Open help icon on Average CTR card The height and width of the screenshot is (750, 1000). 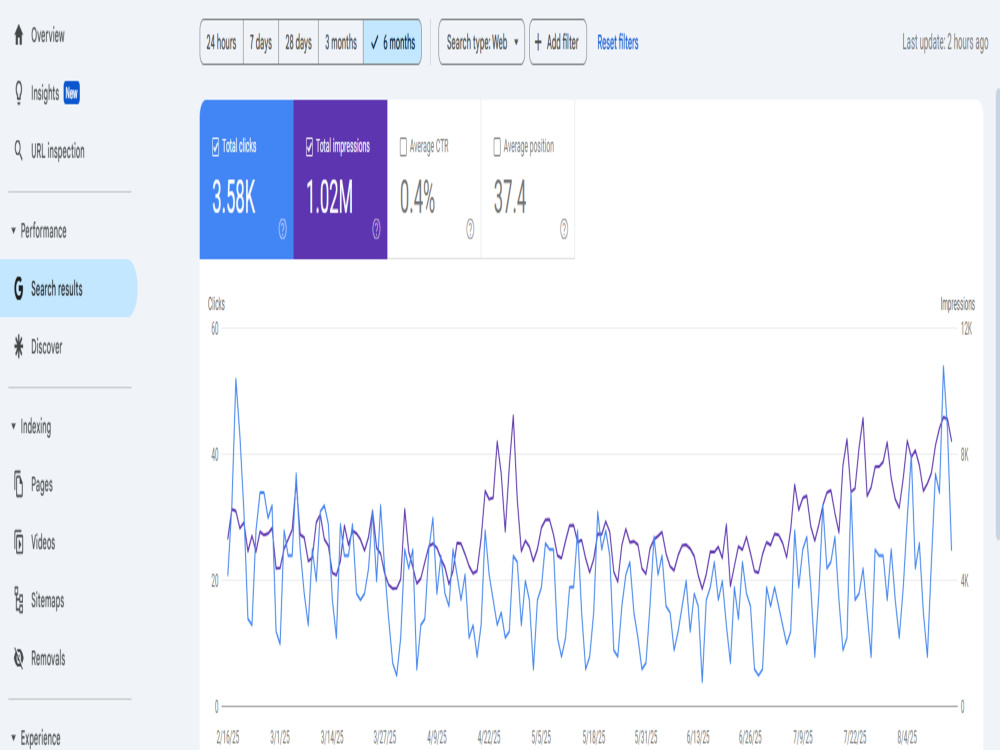coord(470,229)
